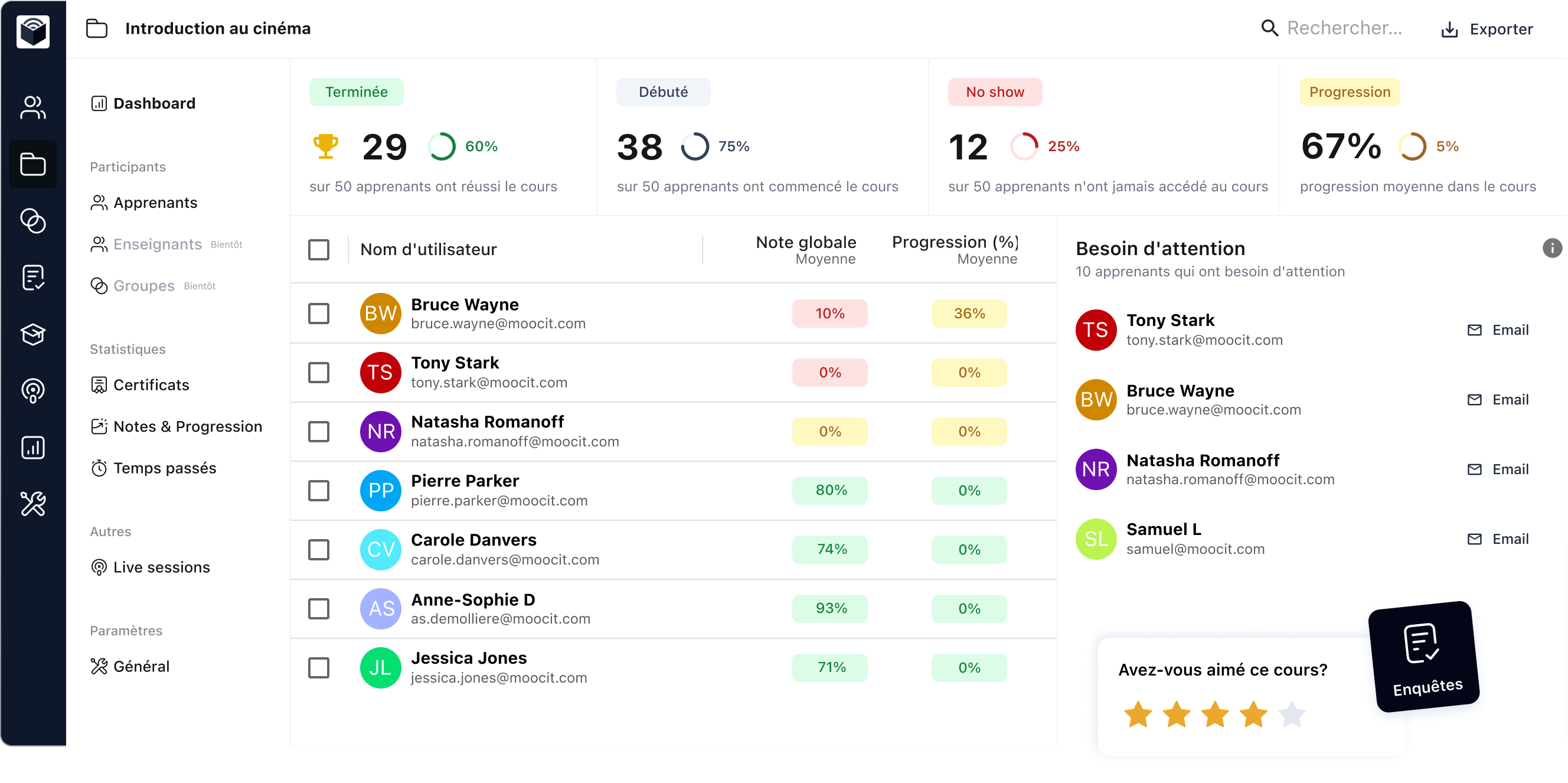The height and width of the screenshot is (783, 1568).
Task: Open the graduation cap icon in sidebar
Action: point(33,334)
